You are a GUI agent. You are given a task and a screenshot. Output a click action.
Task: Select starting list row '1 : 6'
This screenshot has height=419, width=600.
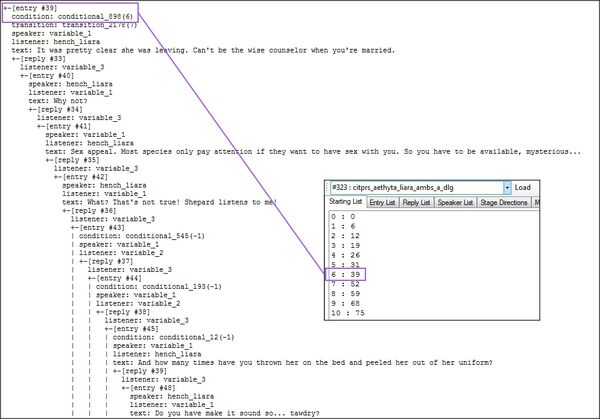(x=343, y=226)
